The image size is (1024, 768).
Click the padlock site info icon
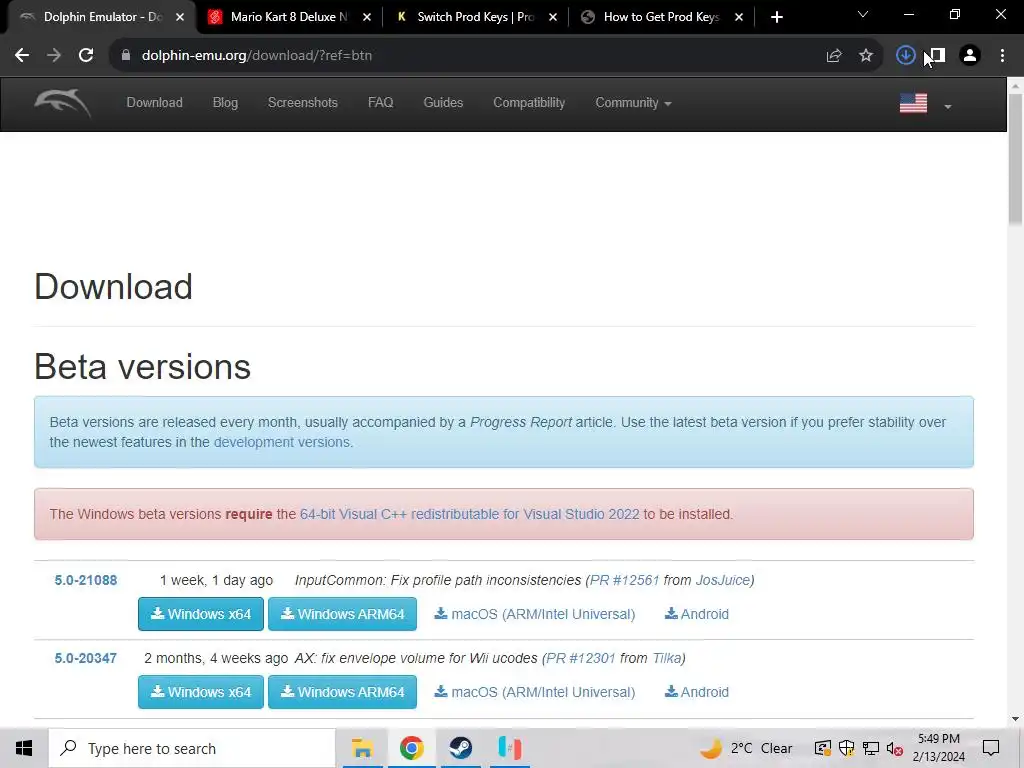point(125,56)
